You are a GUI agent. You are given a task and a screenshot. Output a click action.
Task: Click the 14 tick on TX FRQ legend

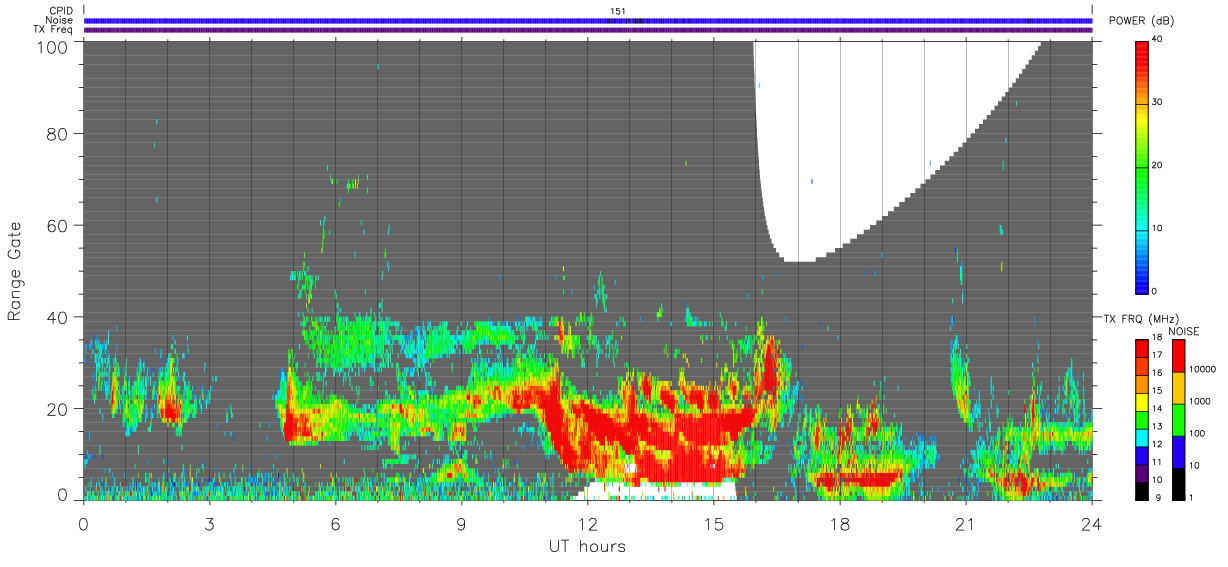[x=1158, y=408]
